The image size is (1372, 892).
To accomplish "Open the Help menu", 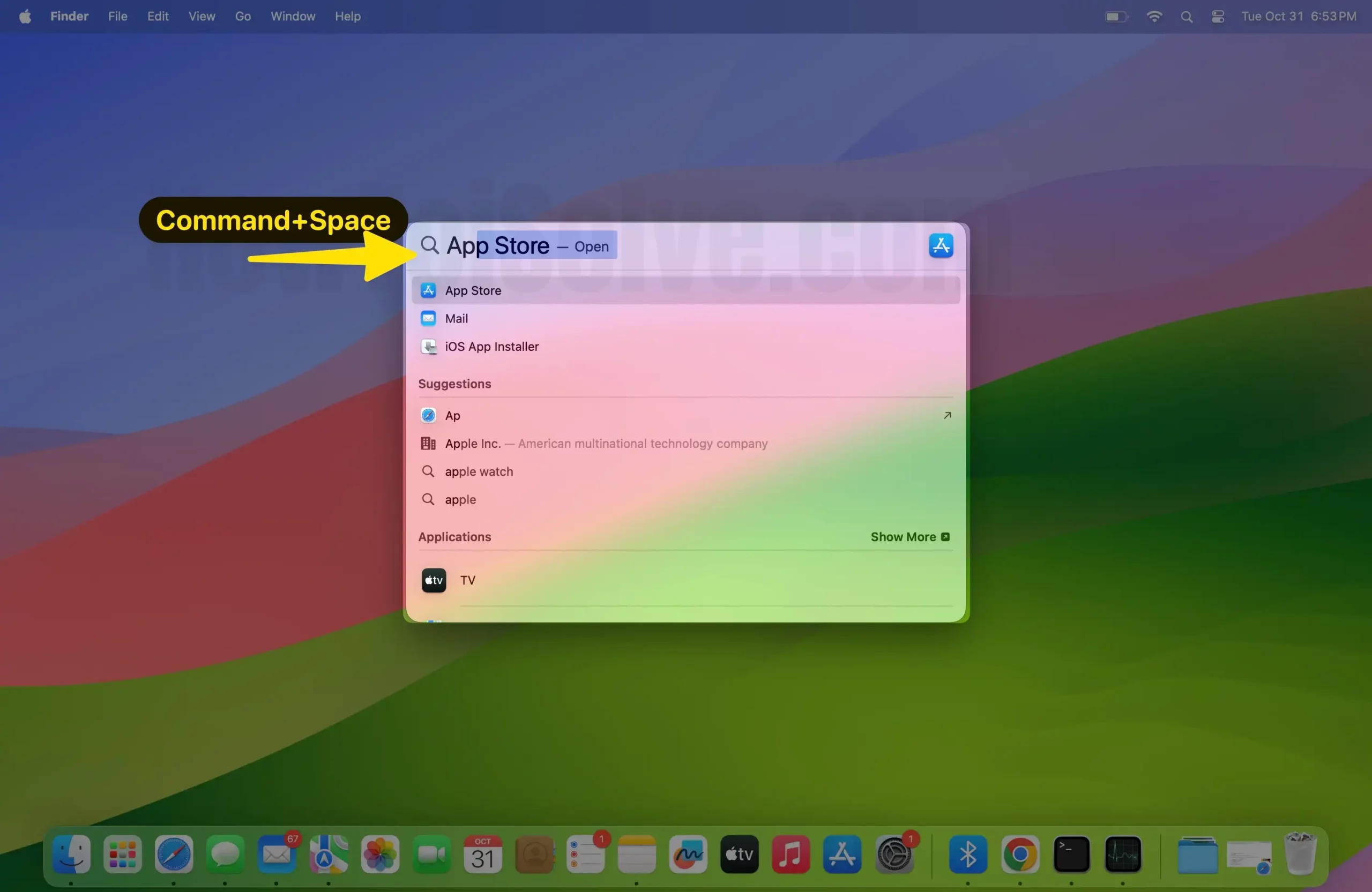I will [348, 16].
